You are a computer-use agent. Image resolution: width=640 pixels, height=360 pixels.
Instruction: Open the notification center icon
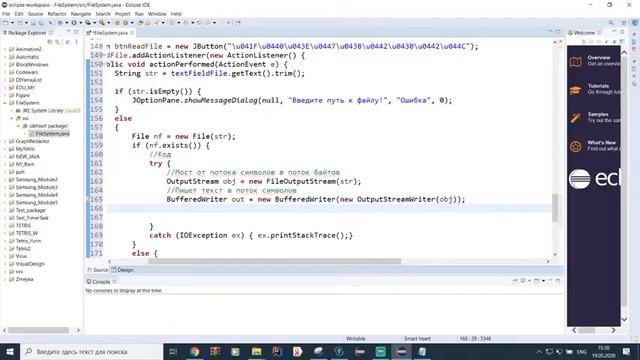click(627, 351)
